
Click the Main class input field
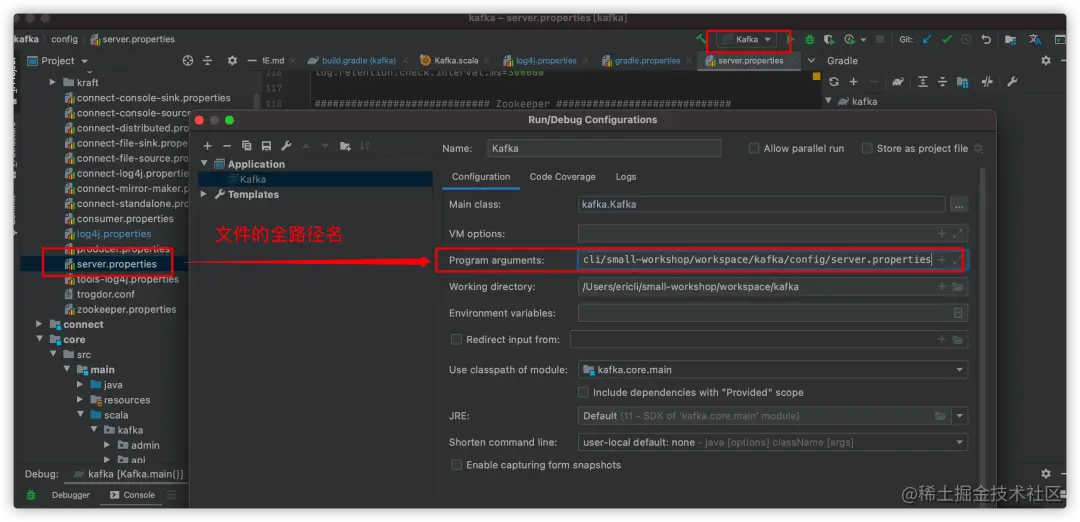tap(762, 205)
